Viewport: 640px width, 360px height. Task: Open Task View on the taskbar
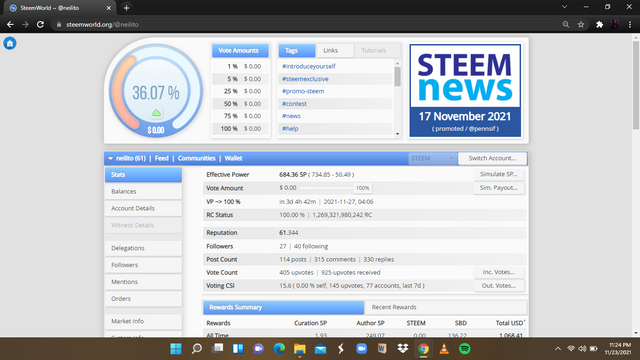click(218, 349)
